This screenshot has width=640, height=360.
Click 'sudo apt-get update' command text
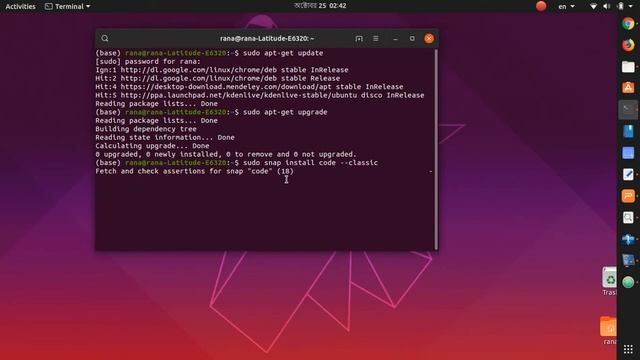[x=283, y=53]
